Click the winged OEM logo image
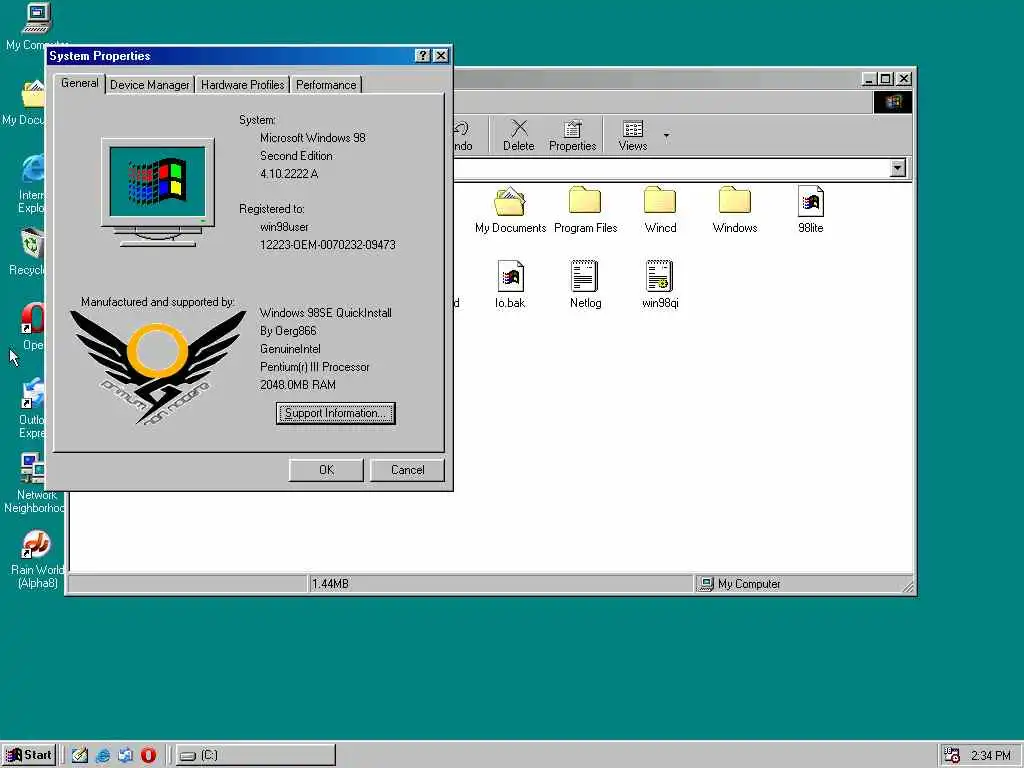The height and width of the screenshot is (768, 1024). [x=157, y=367]
